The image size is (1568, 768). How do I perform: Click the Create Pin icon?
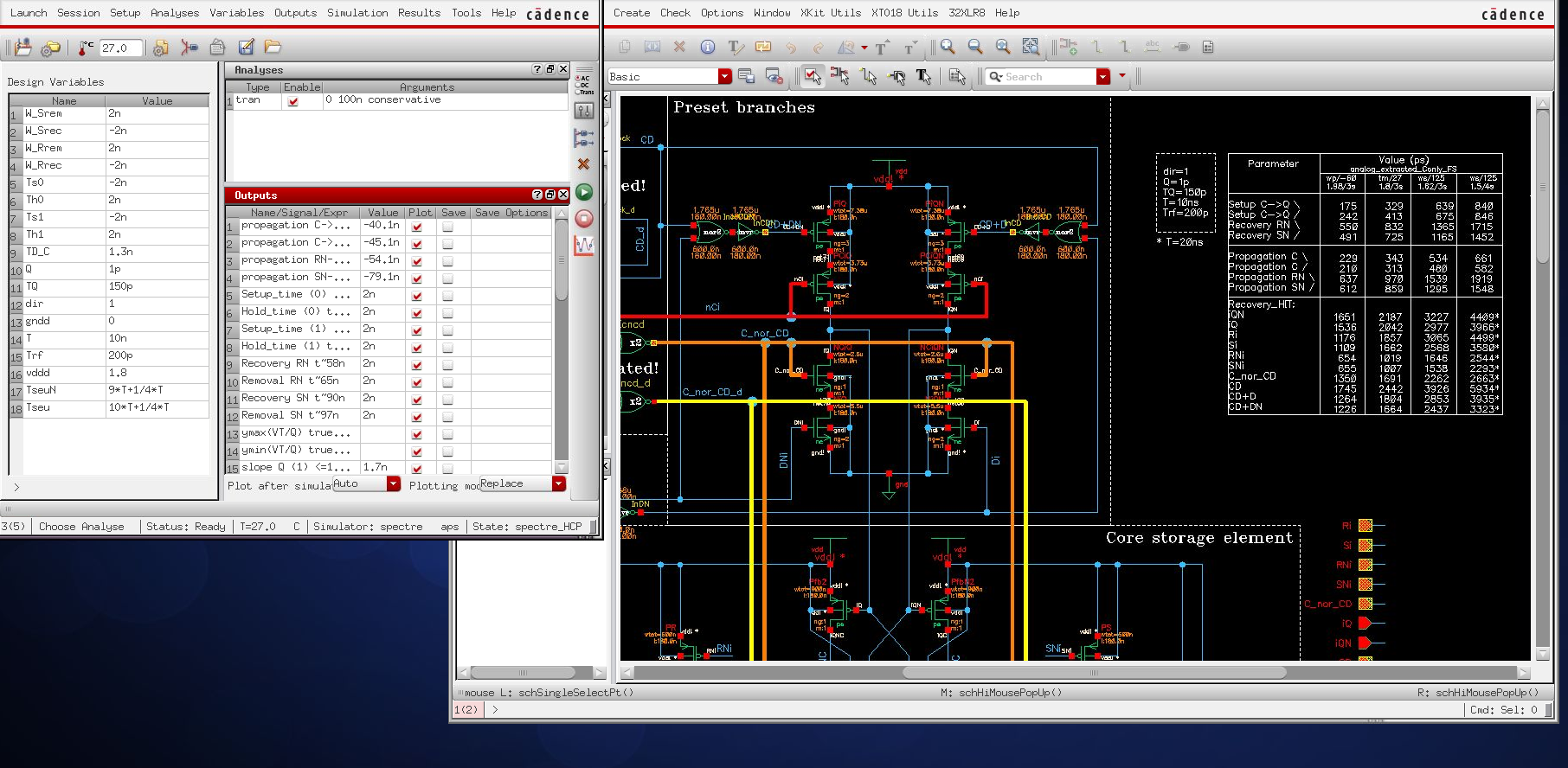[1181, 47]
